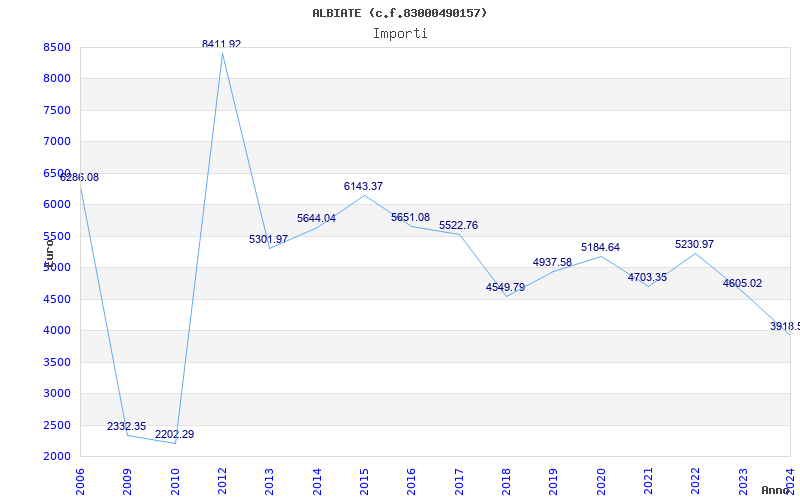Screen dimensions: 800x500
Task: Click the data label 4703.35
Action: (647, 277)
